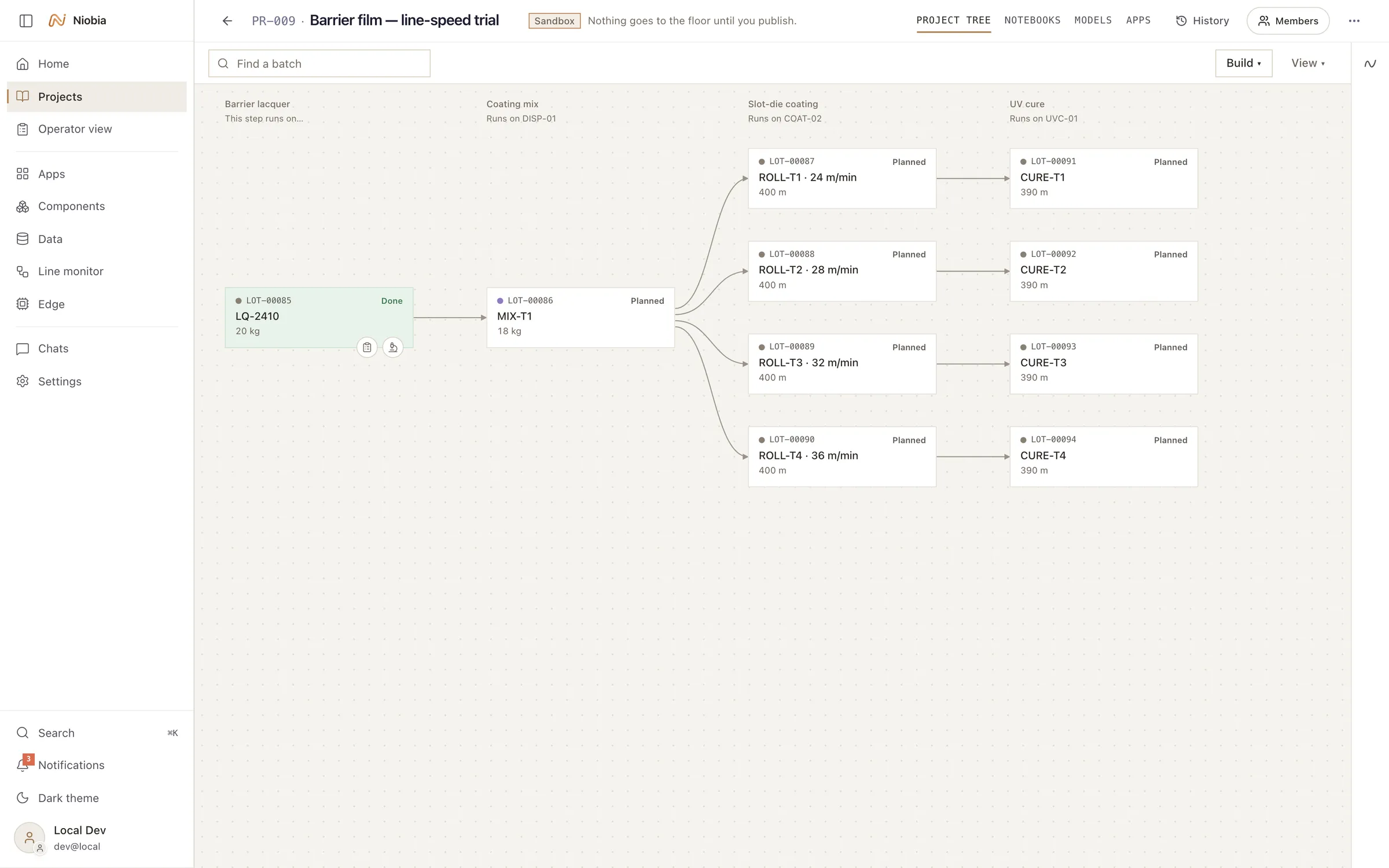This screenshot has width=1389, height=868.
Task: Switch to the Models tab
Action: pyautogui.click(x=1093, y=21)
